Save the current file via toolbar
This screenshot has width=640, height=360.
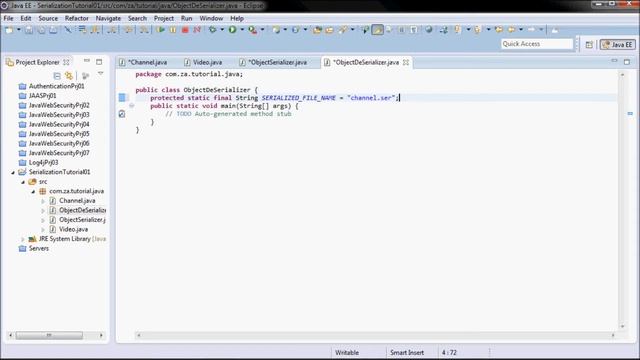pyautogui.click(x=29, y=30)
